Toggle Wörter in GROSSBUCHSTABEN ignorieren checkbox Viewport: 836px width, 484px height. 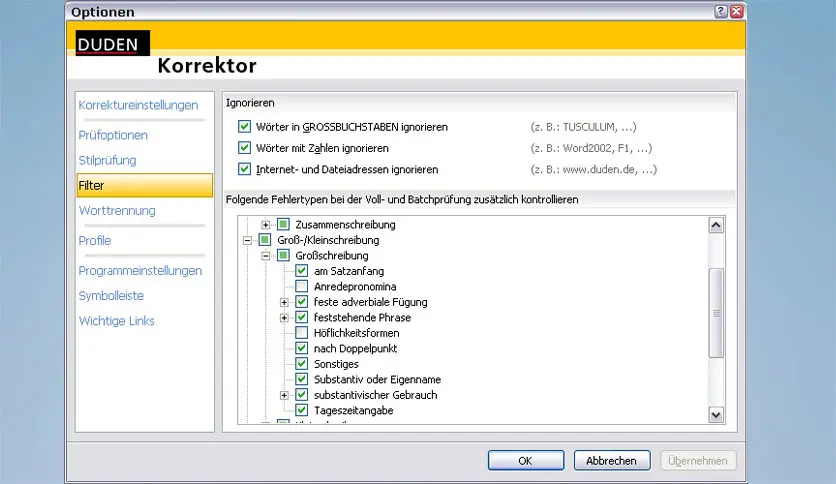(244, 126)
